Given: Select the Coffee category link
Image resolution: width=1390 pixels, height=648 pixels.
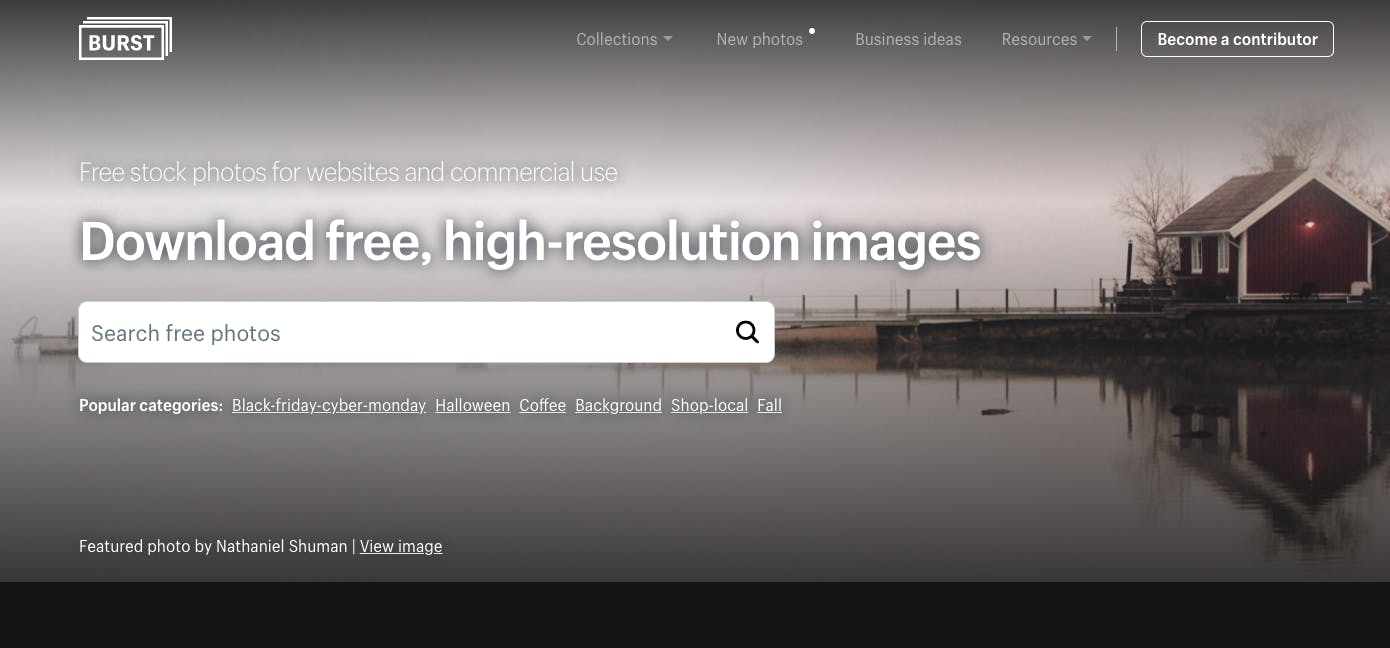Looking at the screenshot, I should coord(542,405).
